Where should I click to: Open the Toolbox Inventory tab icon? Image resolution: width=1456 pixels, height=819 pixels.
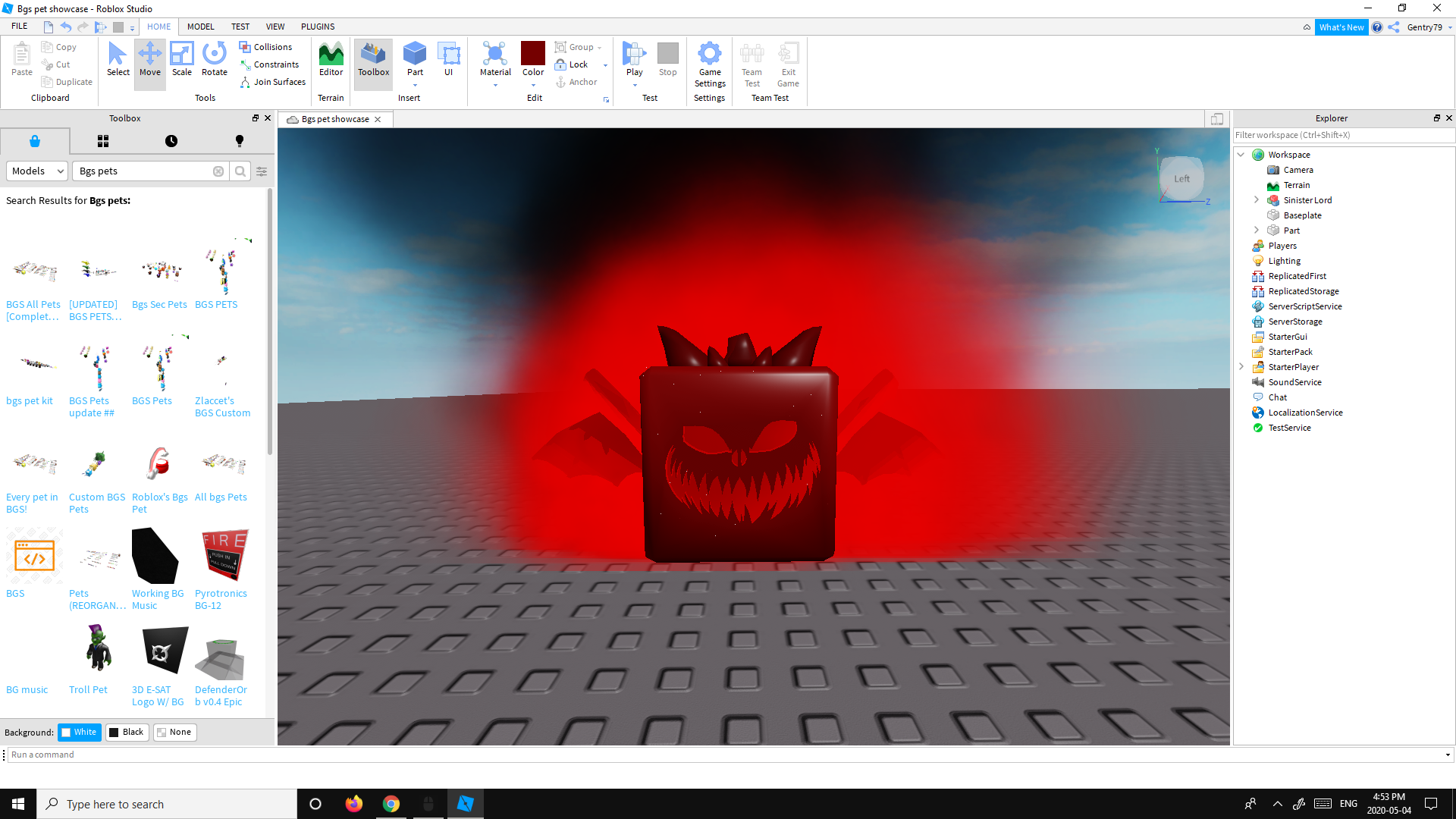103,141
